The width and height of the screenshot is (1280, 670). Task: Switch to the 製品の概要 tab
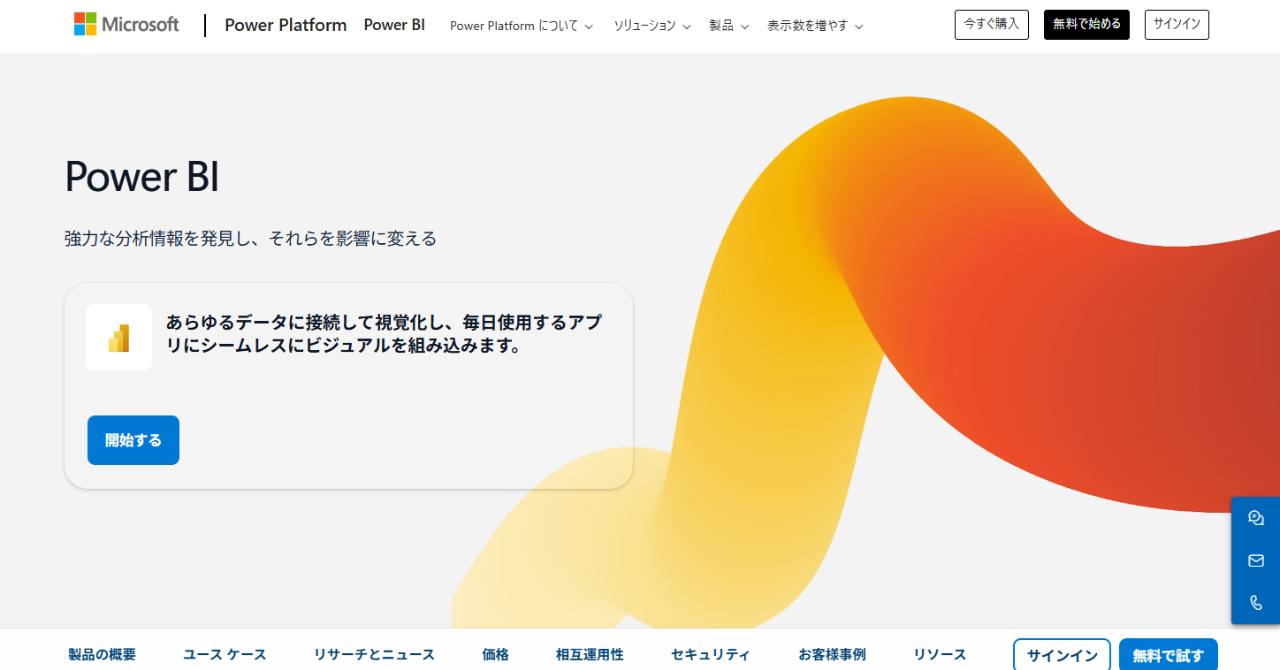(102, 655)
